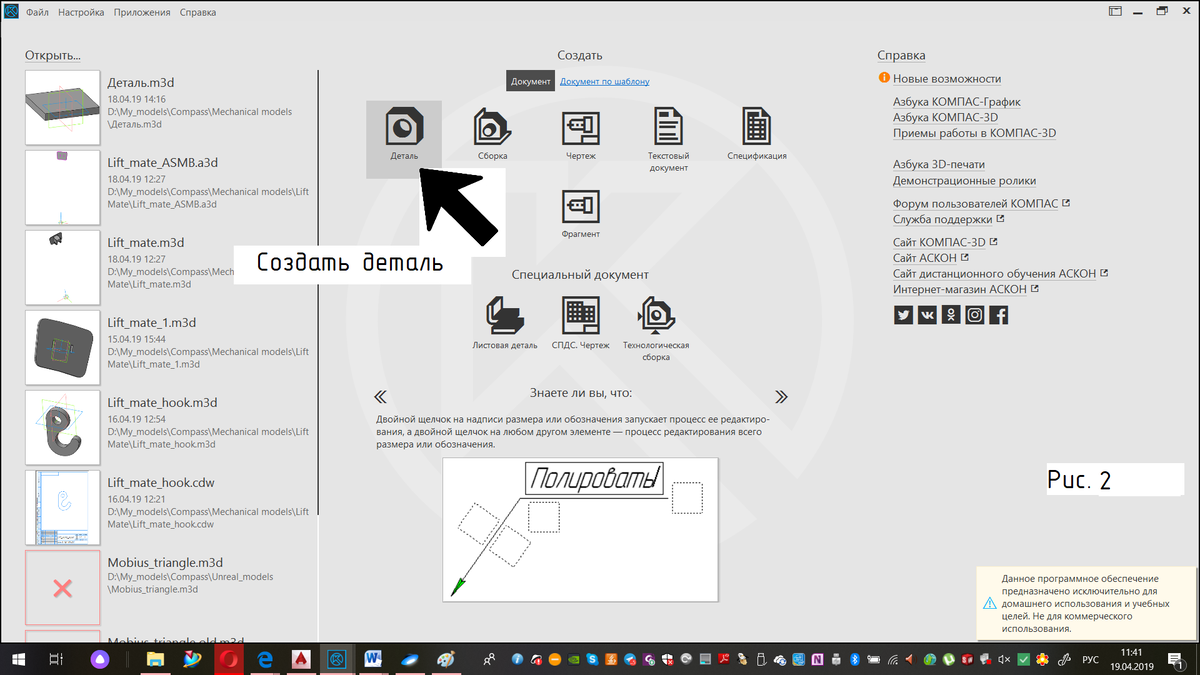Viewport: 1200px width, 675px height.
Task: Open recent file Деталь.m3d thumbnail
Action: (x=62, y=107)
